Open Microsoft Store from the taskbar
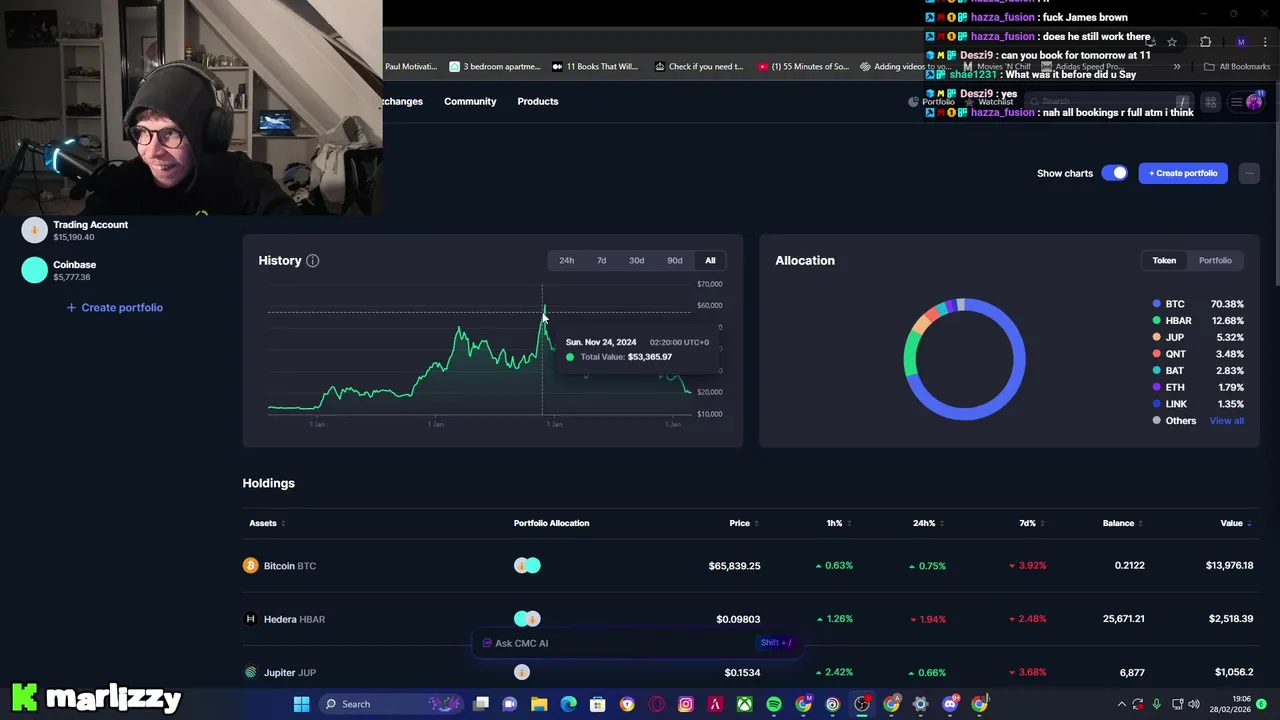Screen dimensions: 1280x720 point(597,704)
